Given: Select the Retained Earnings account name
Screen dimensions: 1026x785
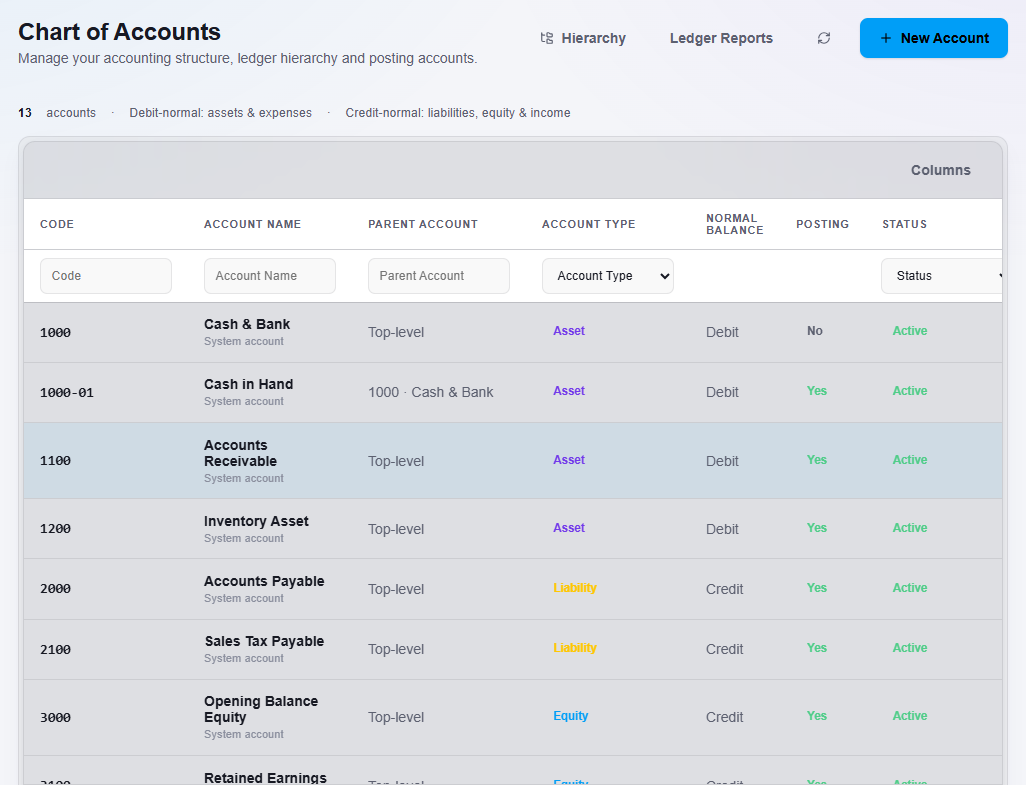Looking at the screenshot, I should click(x=265, y=777).
